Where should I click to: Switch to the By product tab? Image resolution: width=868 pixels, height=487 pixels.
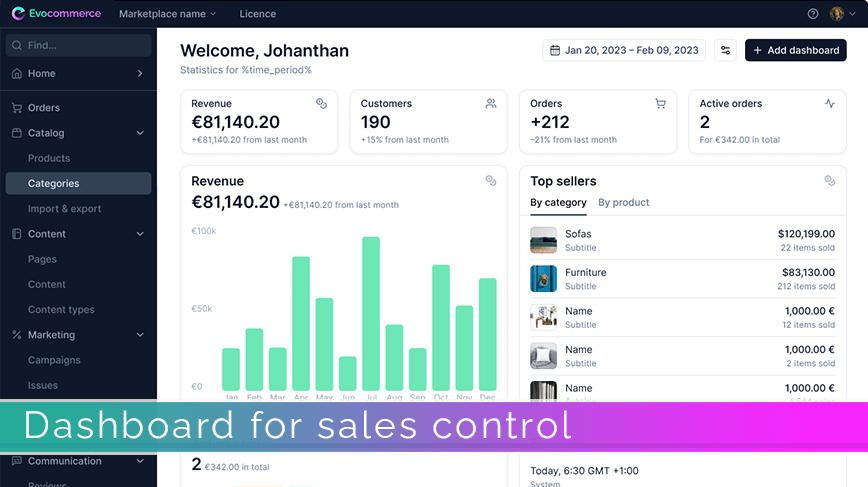click(623, 203)
